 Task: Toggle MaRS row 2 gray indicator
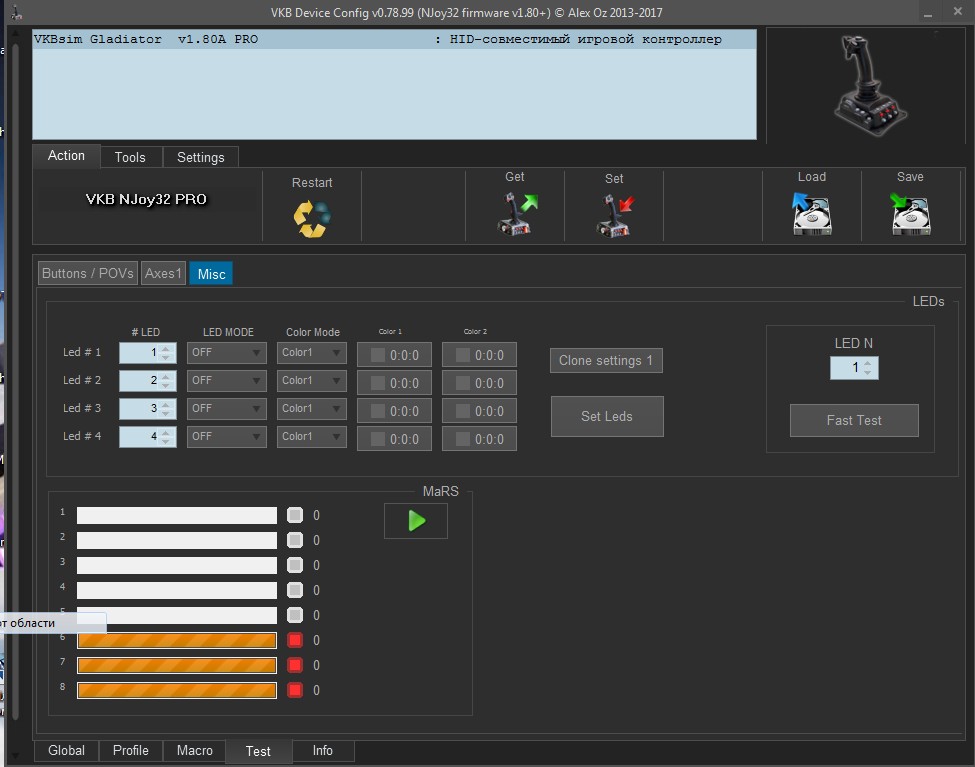[295, 540]
